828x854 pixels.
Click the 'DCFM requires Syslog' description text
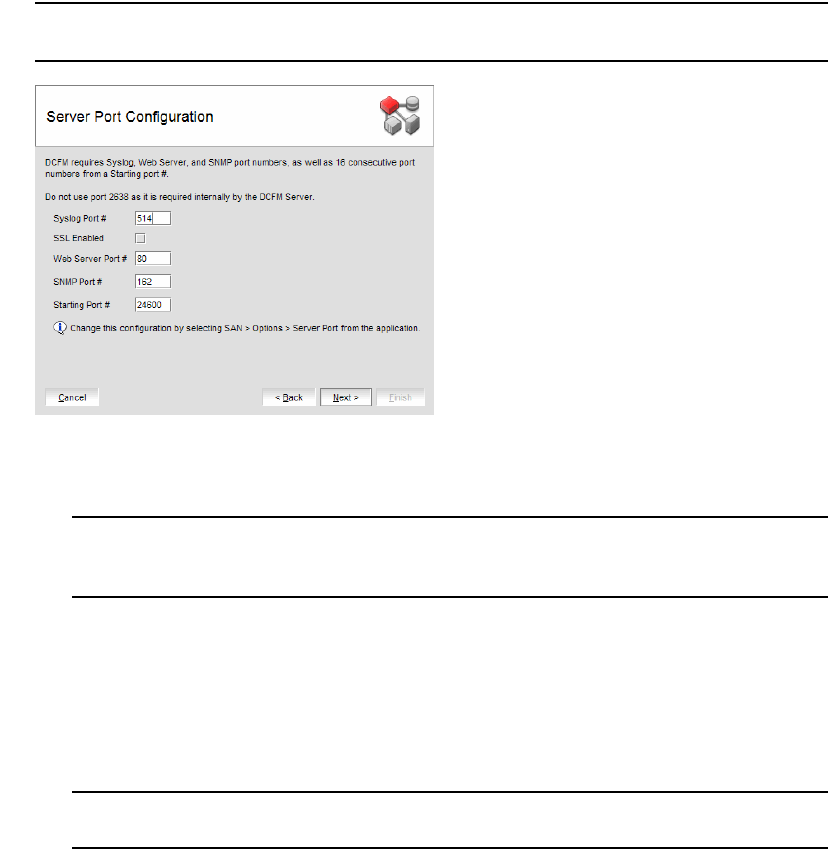coord(230,168)
